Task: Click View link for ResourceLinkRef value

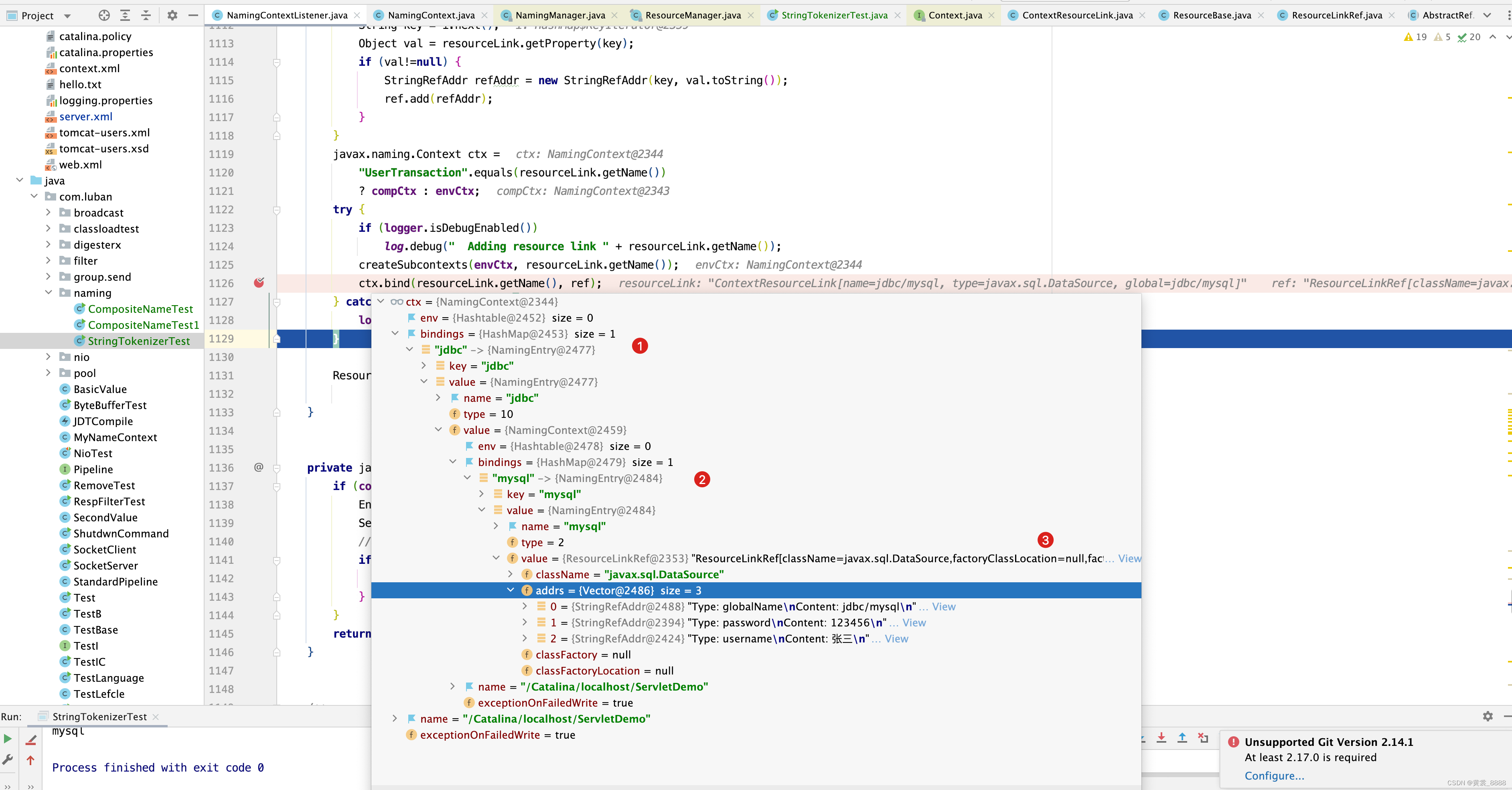Action: click(x=1129, y=558)
